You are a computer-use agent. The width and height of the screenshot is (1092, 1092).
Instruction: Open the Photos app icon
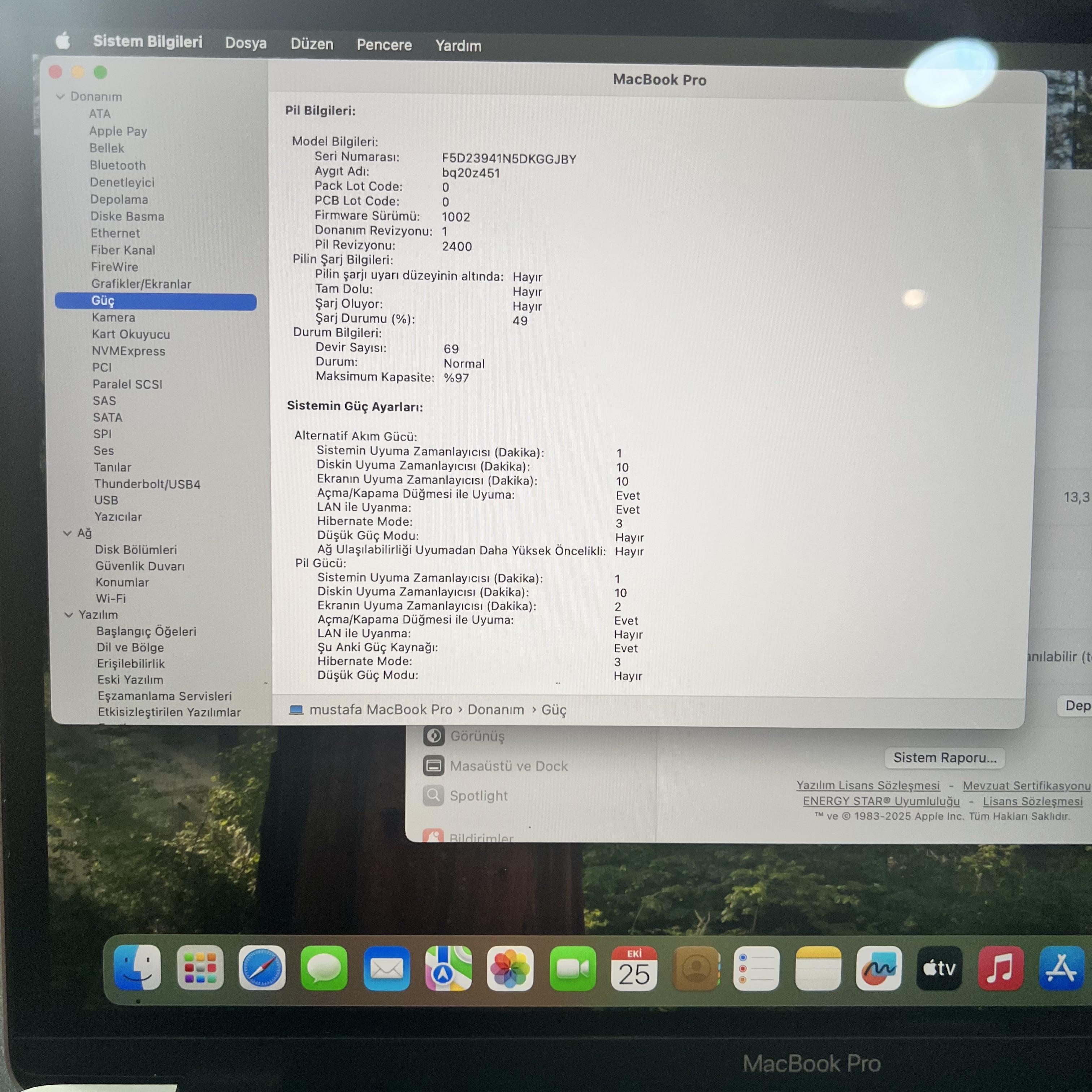[510, 969]
